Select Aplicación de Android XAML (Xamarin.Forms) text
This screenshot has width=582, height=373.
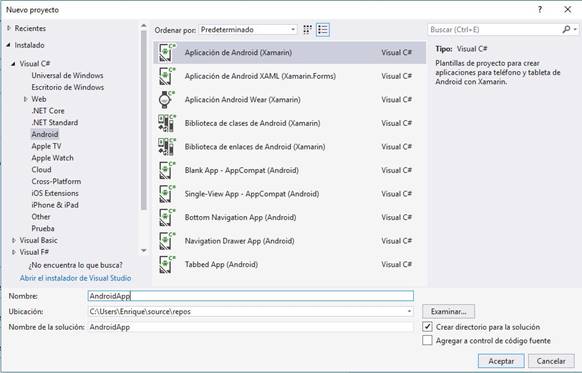pyautogui.click(x=260, y=76)
